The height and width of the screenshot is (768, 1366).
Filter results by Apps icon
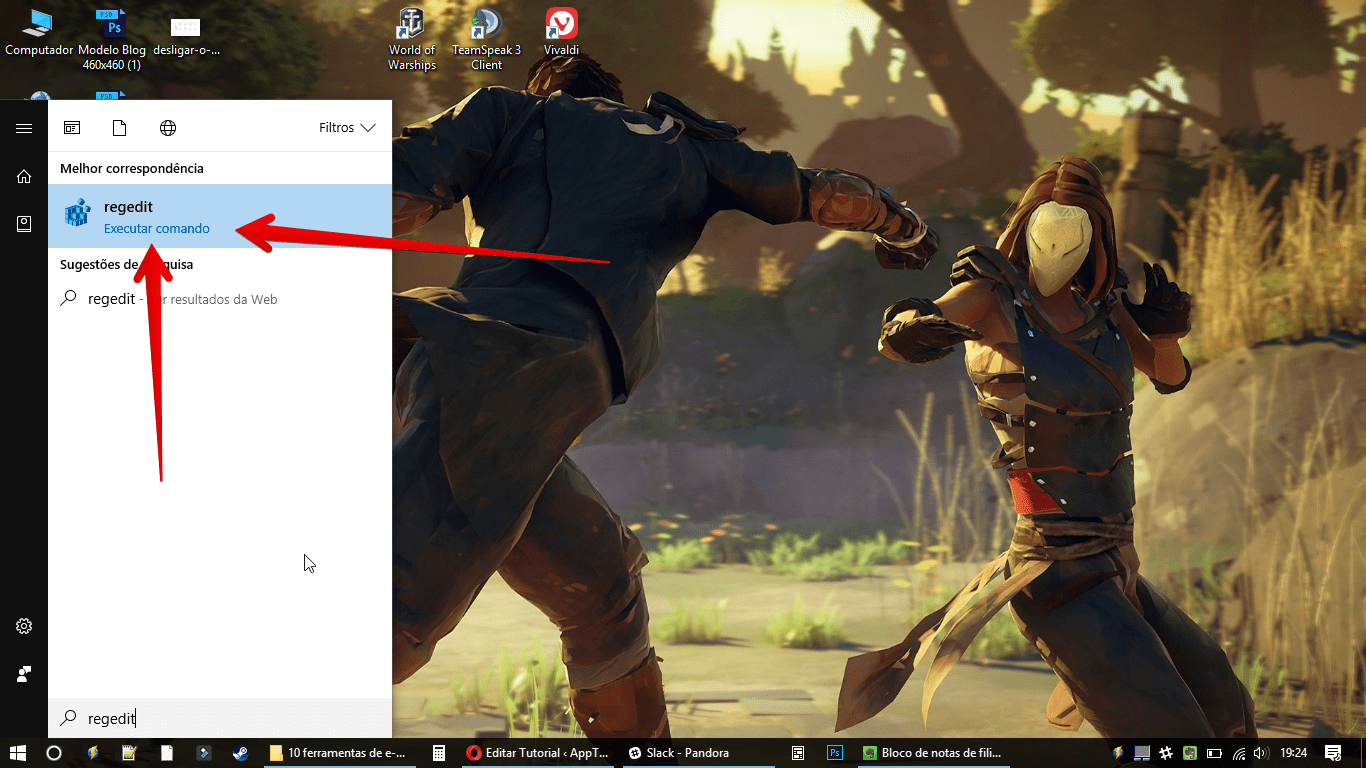click(x=72, y=128)
